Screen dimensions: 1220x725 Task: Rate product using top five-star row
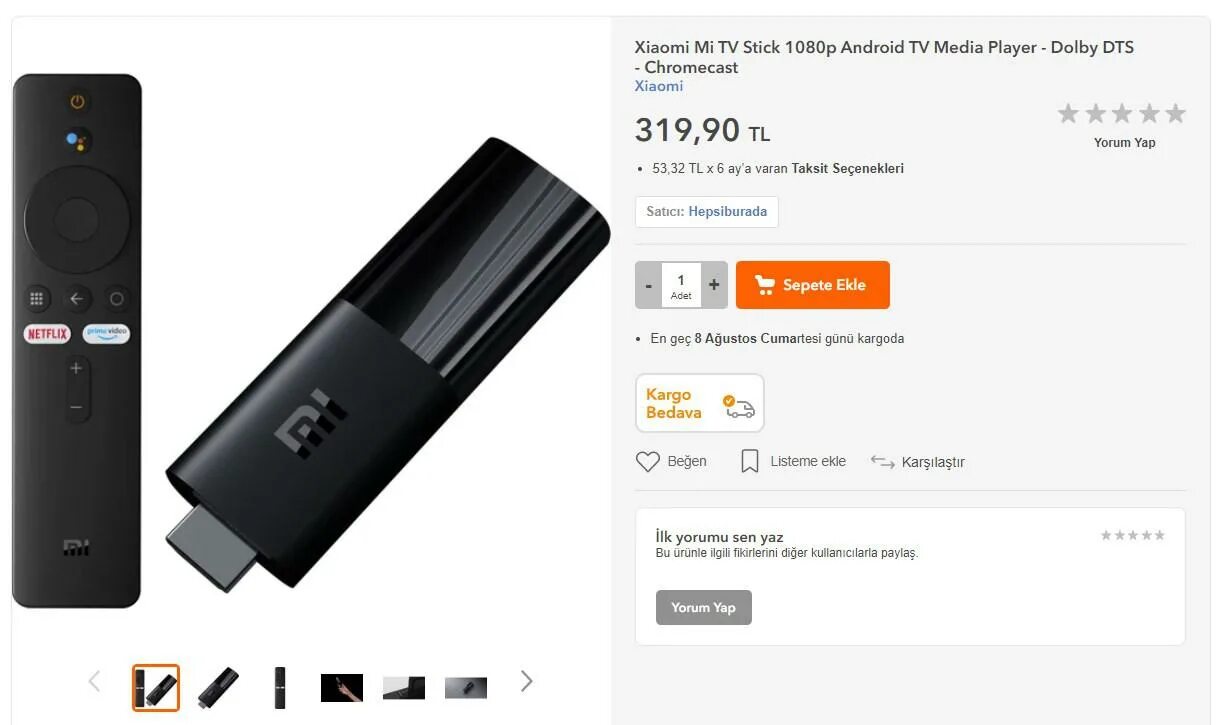point(1122,113)
